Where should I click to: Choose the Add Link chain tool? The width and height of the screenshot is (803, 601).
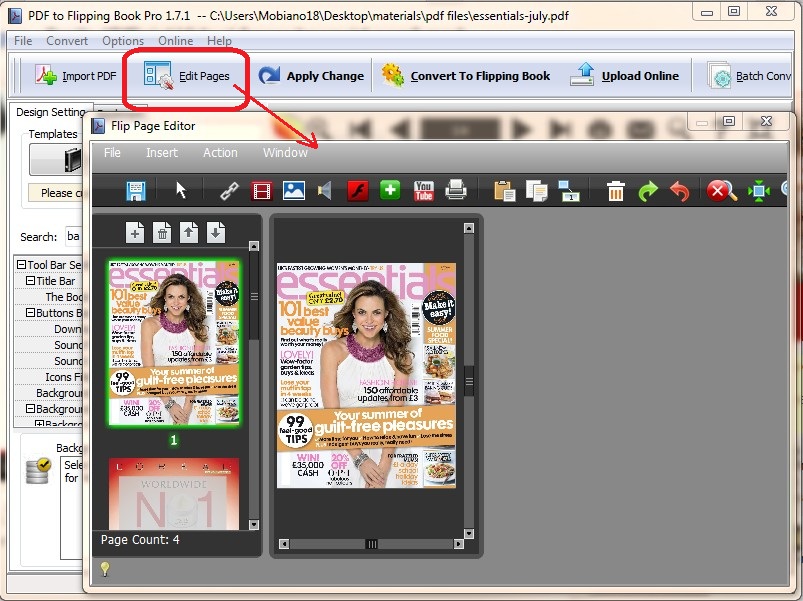229,191
